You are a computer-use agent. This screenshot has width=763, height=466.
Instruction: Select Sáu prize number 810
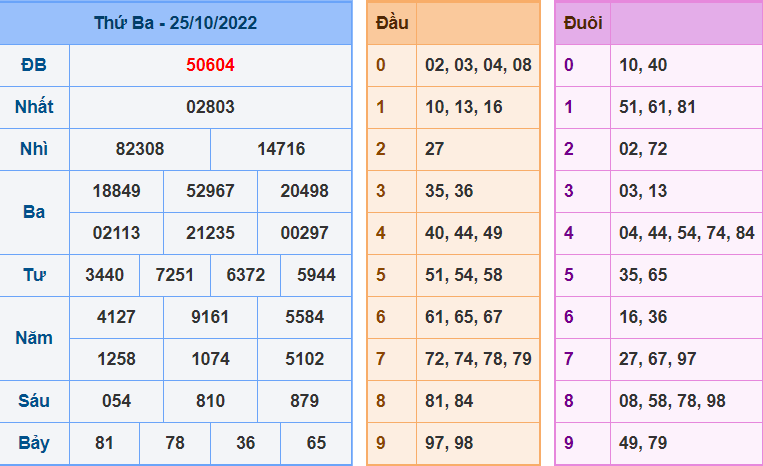point(210,401)
